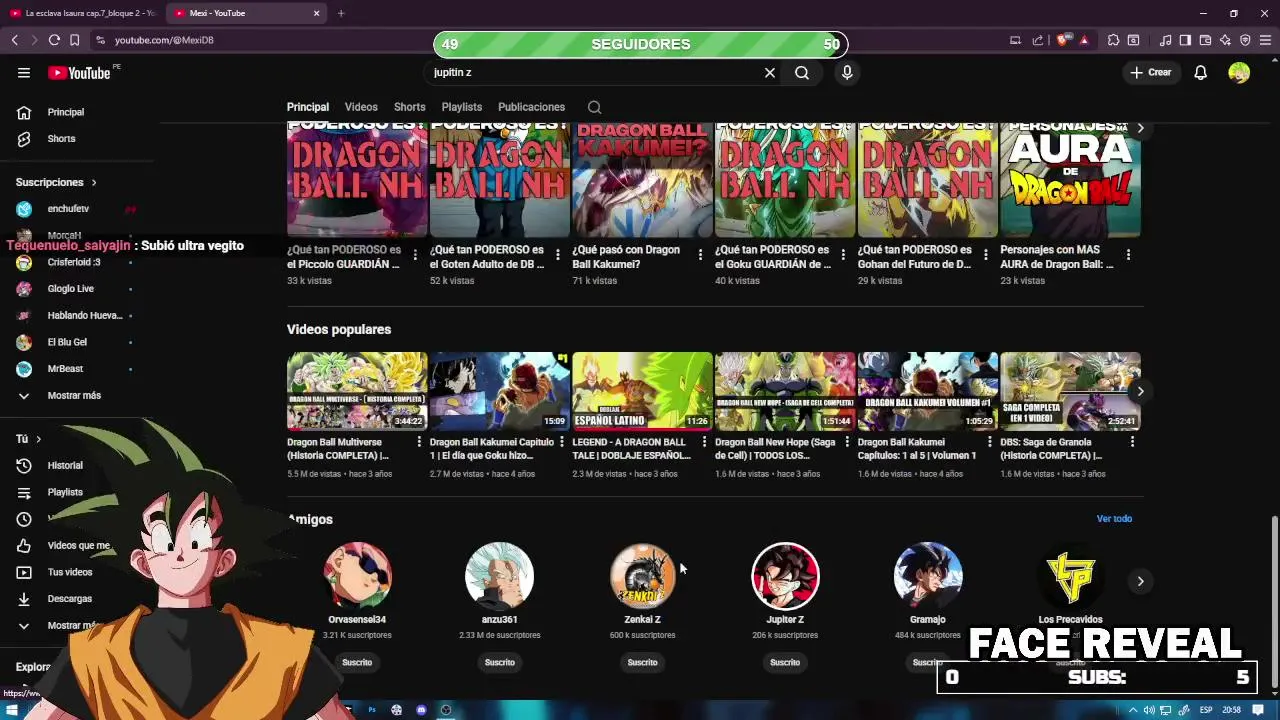This screenshot has width=1280, height=720.
Task: Open the browser extensions puzzle icon
Action: point(1113,40)
